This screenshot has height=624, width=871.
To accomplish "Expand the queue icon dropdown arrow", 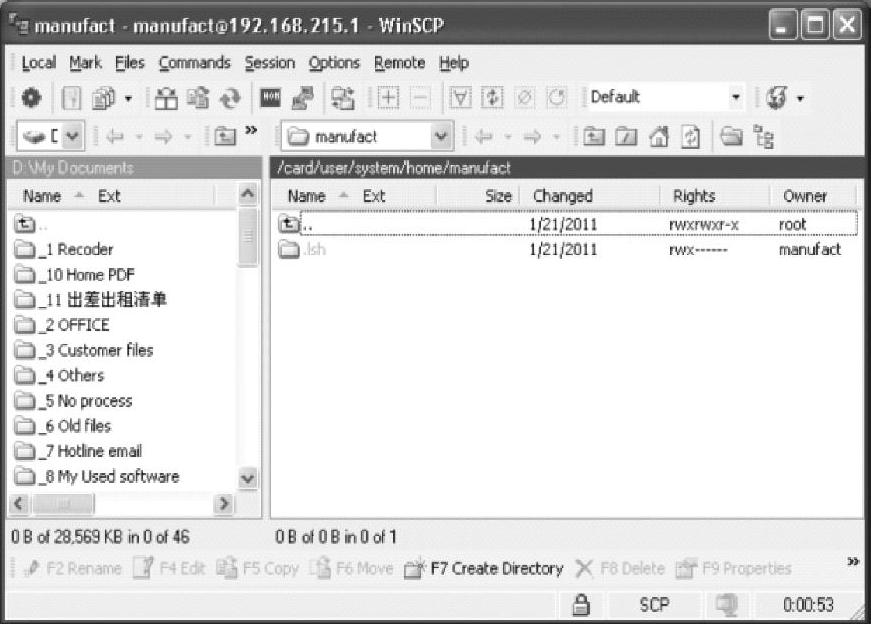I will point(128,99).
